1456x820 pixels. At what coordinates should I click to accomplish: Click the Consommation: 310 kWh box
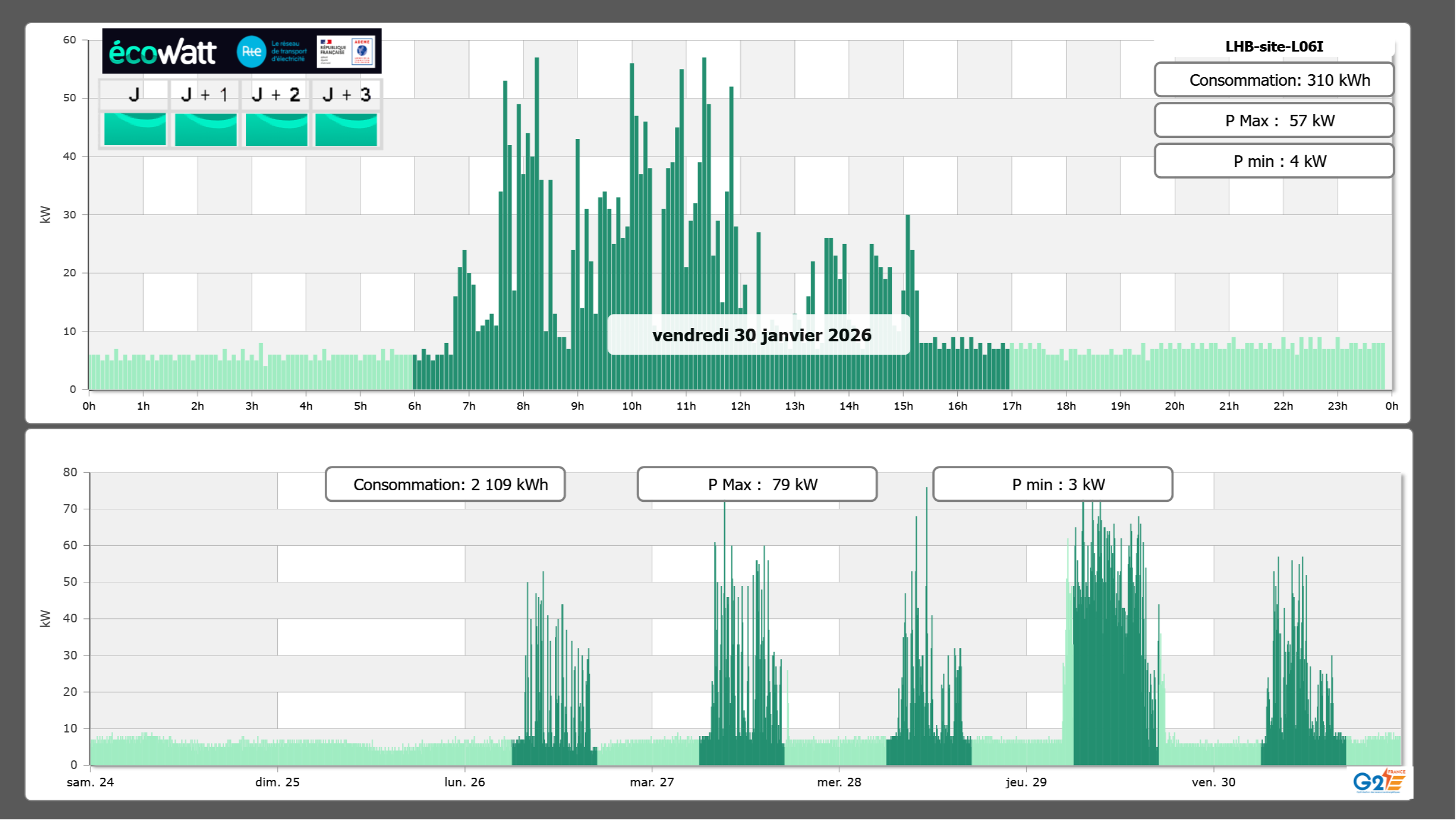click(1274, 80)
